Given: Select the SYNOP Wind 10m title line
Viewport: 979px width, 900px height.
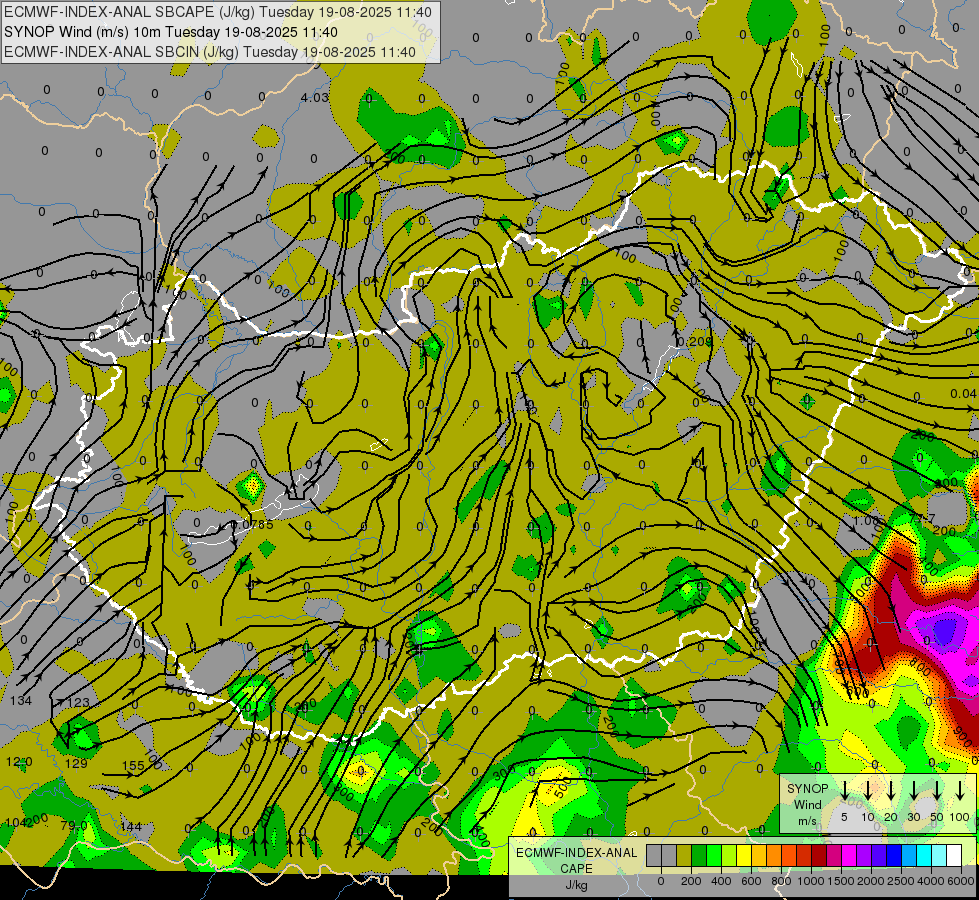Looking at the screenshot, I should (x=170, y=32).
